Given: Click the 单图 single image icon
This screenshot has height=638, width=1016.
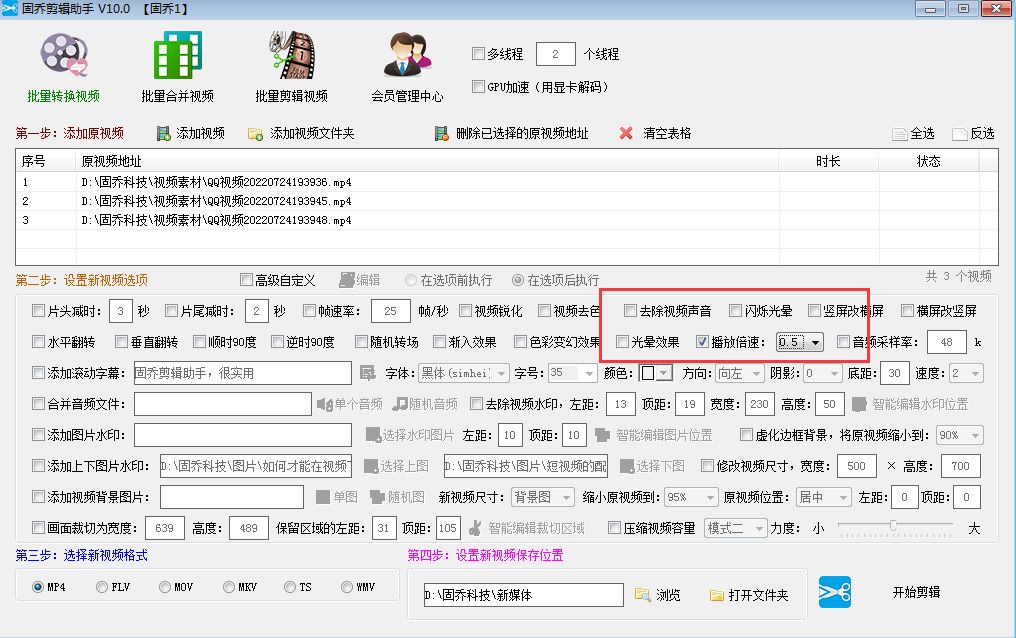Looking at the screenshot, I should coord(323,497).
